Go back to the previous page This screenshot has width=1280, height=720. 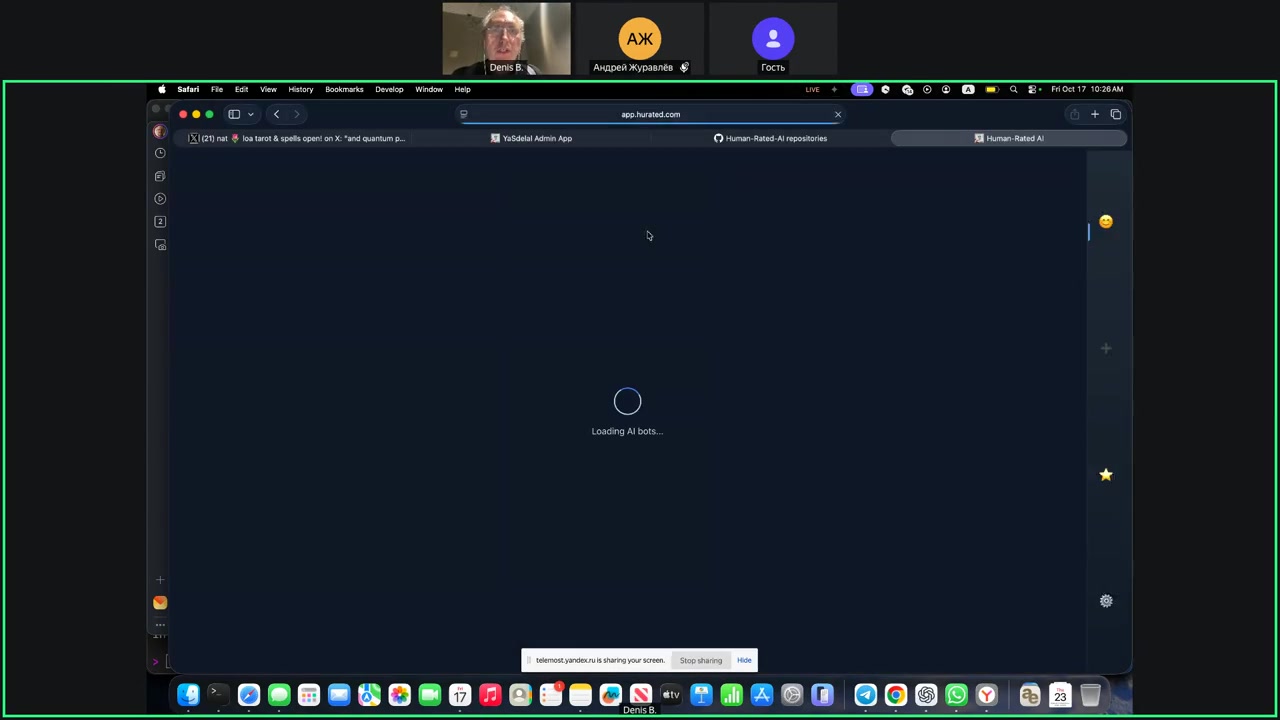click(x=277, y=114)
